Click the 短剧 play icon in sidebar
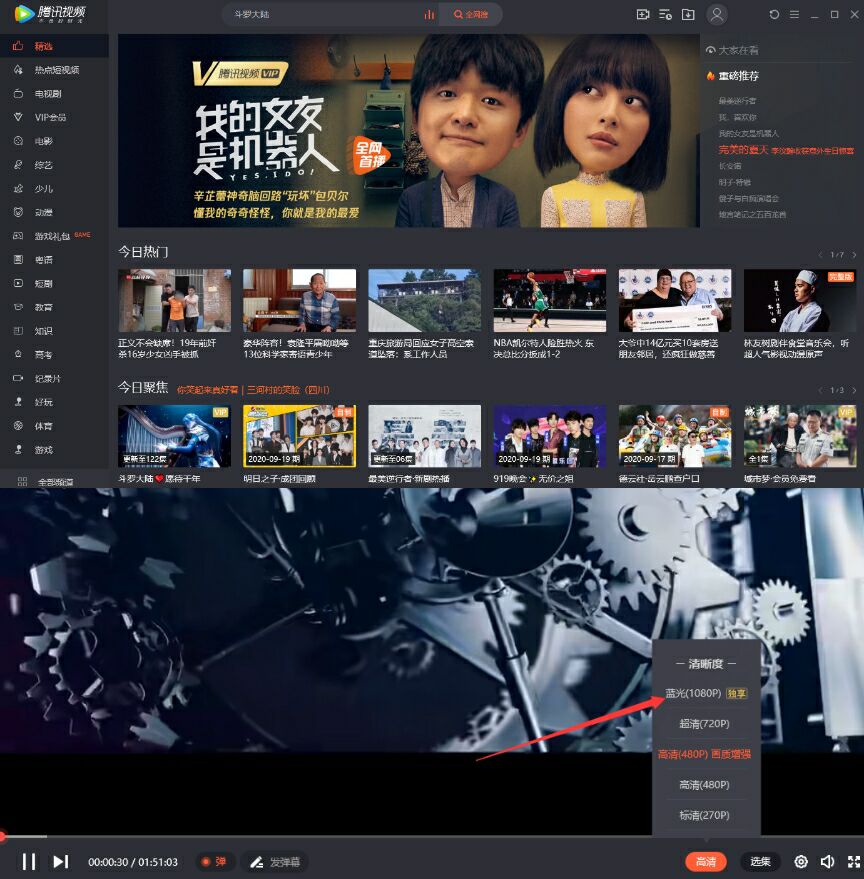This screenshot has width=864, height=879. click(x=19, y=283)
